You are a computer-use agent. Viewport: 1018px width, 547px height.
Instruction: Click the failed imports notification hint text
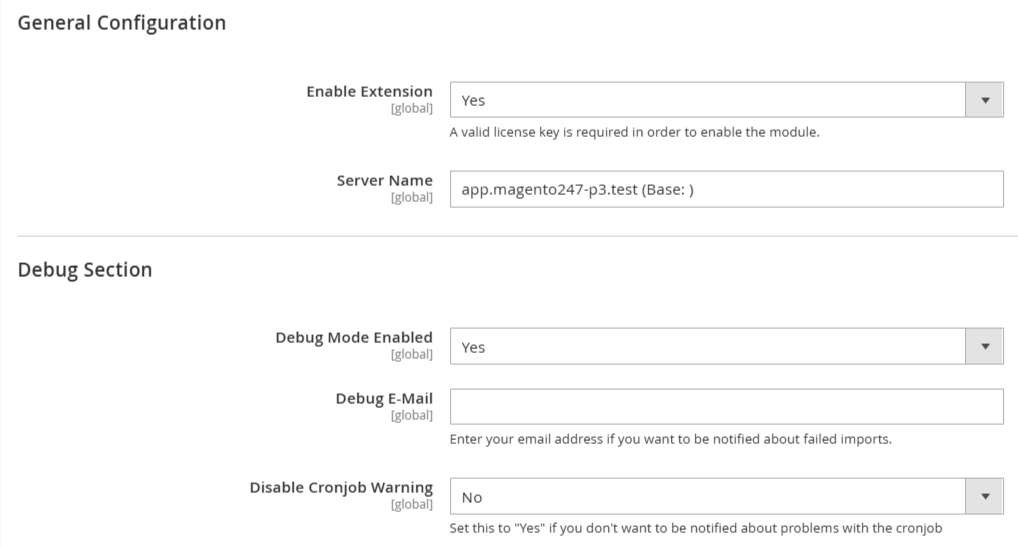671,439
